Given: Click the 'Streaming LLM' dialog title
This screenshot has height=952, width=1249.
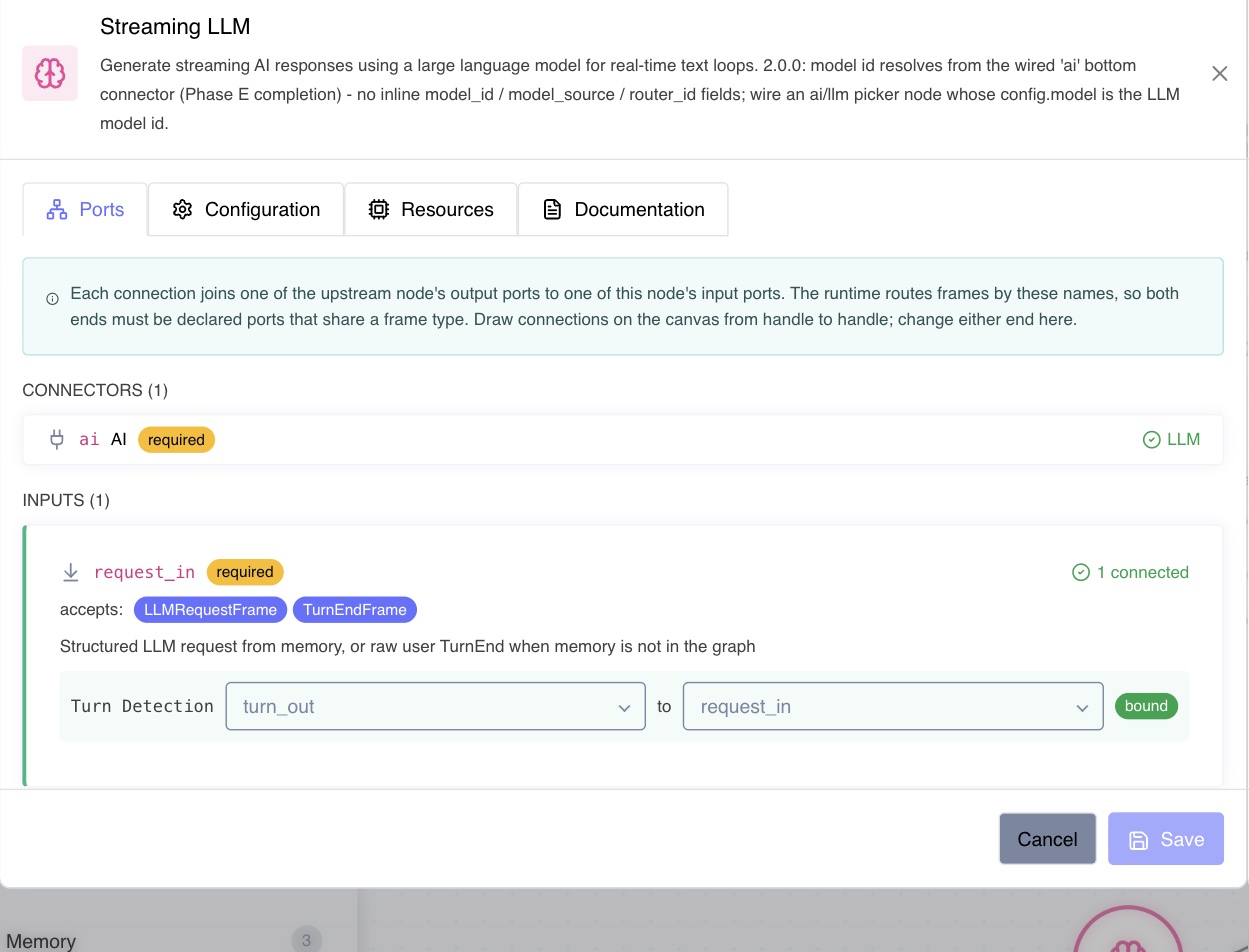Looking at the screenshot, I should click(175, 27).
